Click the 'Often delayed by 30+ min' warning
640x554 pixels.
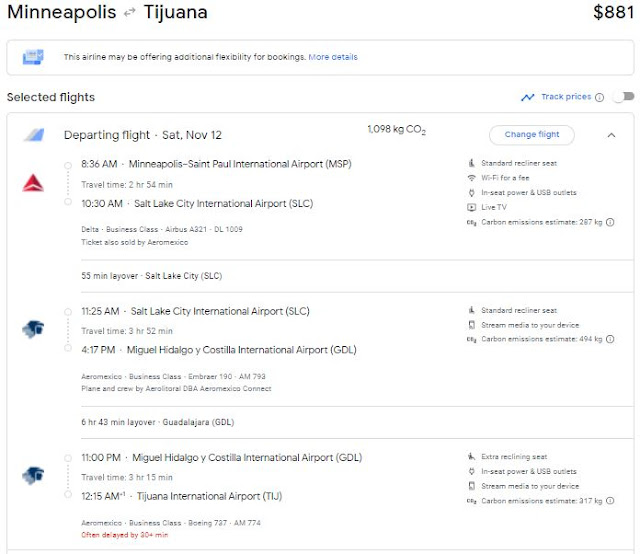(122, 536)
